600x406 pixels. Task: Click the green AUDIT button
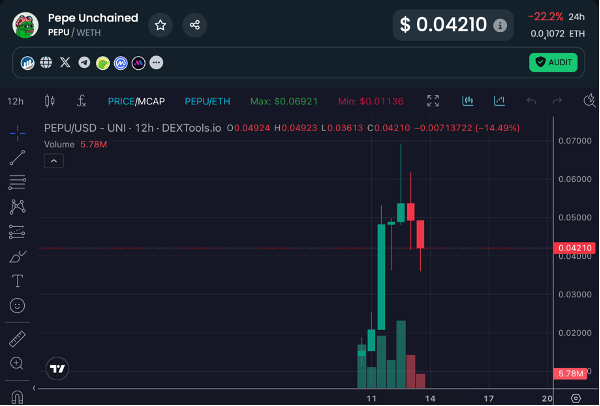(553, 62)
